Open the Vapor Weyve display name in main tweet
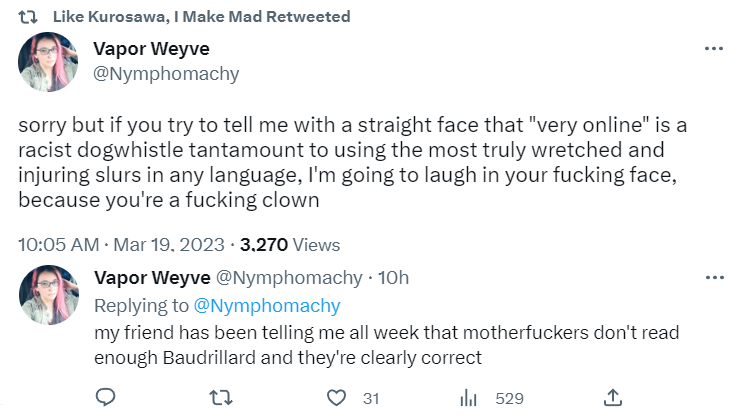Image resolution: width=740 pixels, height=419 pixels. click(151, 50)
